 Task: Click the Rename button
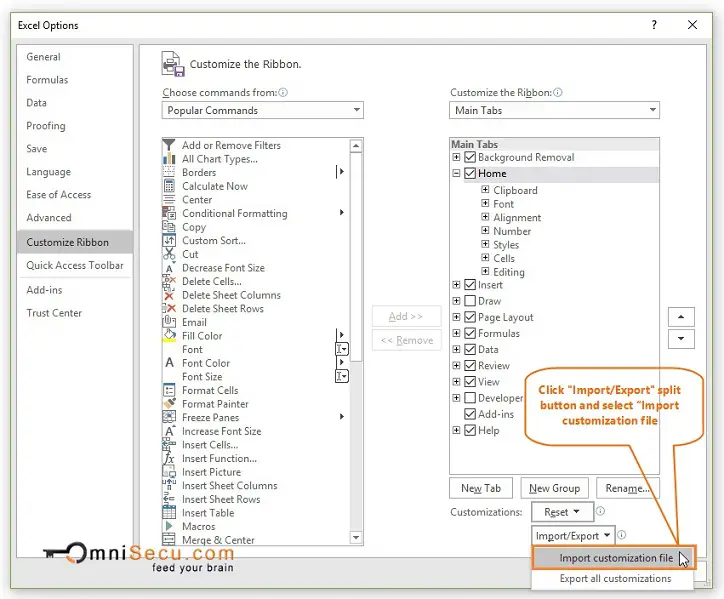click(x=627, y=488)
